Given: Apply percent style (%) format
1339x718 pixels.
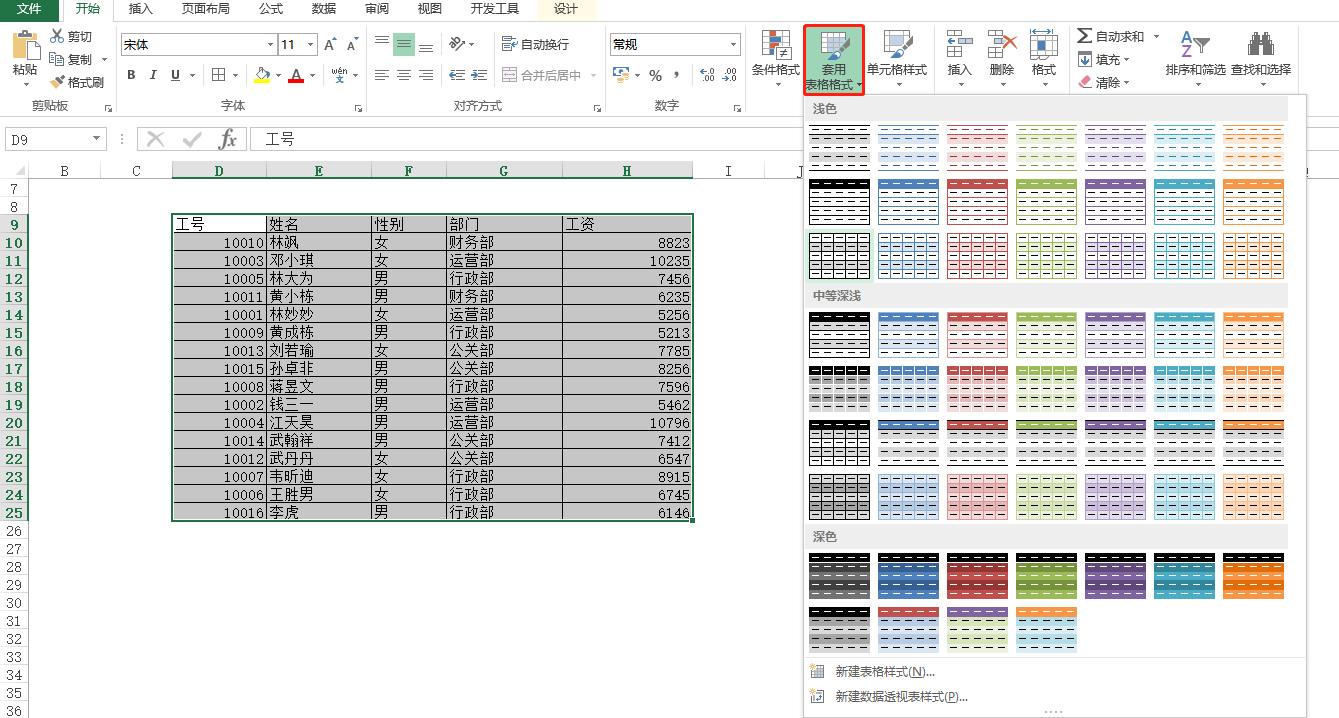Looking at the screenshot, I should 656,75.
